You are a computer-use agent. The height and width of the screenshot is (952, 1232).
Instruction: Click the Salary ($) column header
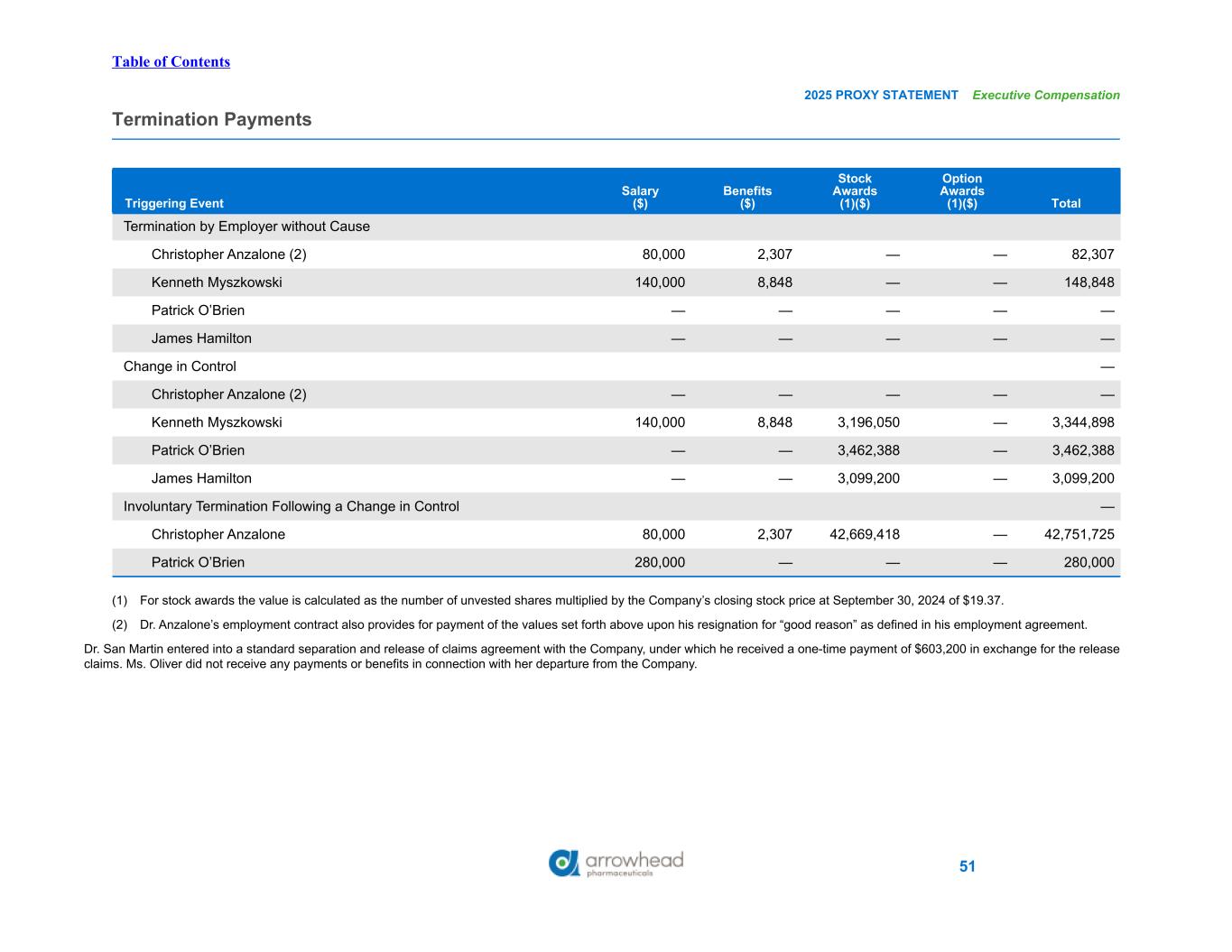click(x=640, y=197)
